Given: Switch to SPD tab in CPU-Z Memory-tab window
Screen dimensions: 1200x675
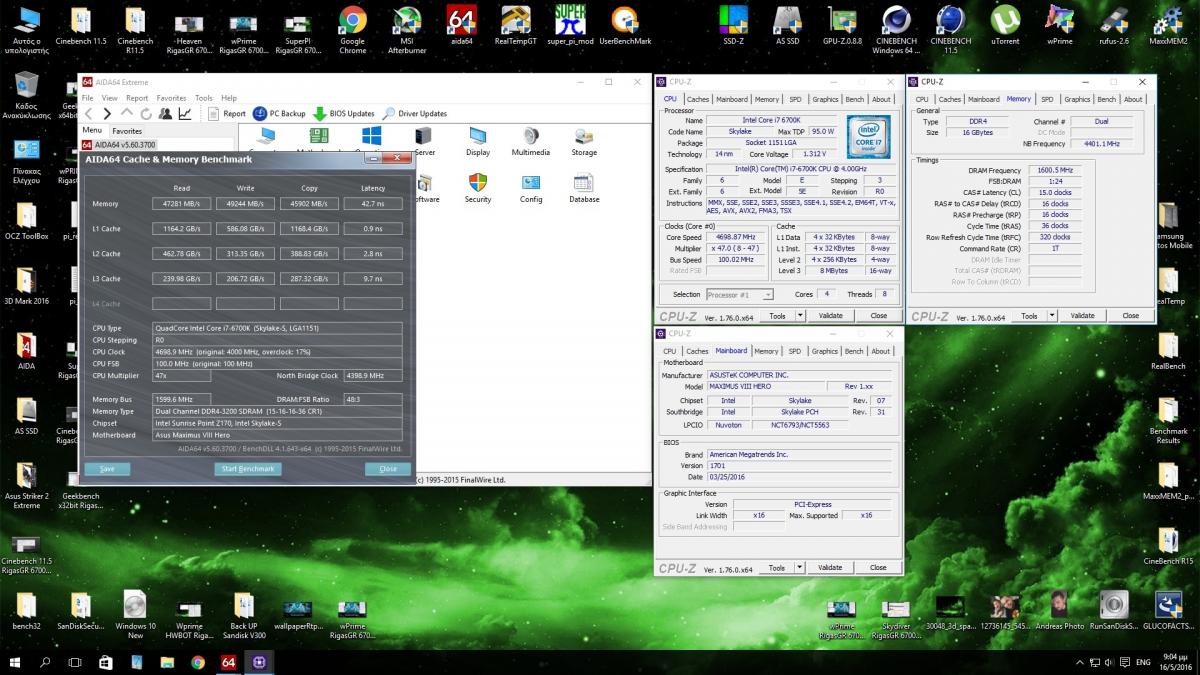Looking at the screenshot, I should coord(1046,99).
